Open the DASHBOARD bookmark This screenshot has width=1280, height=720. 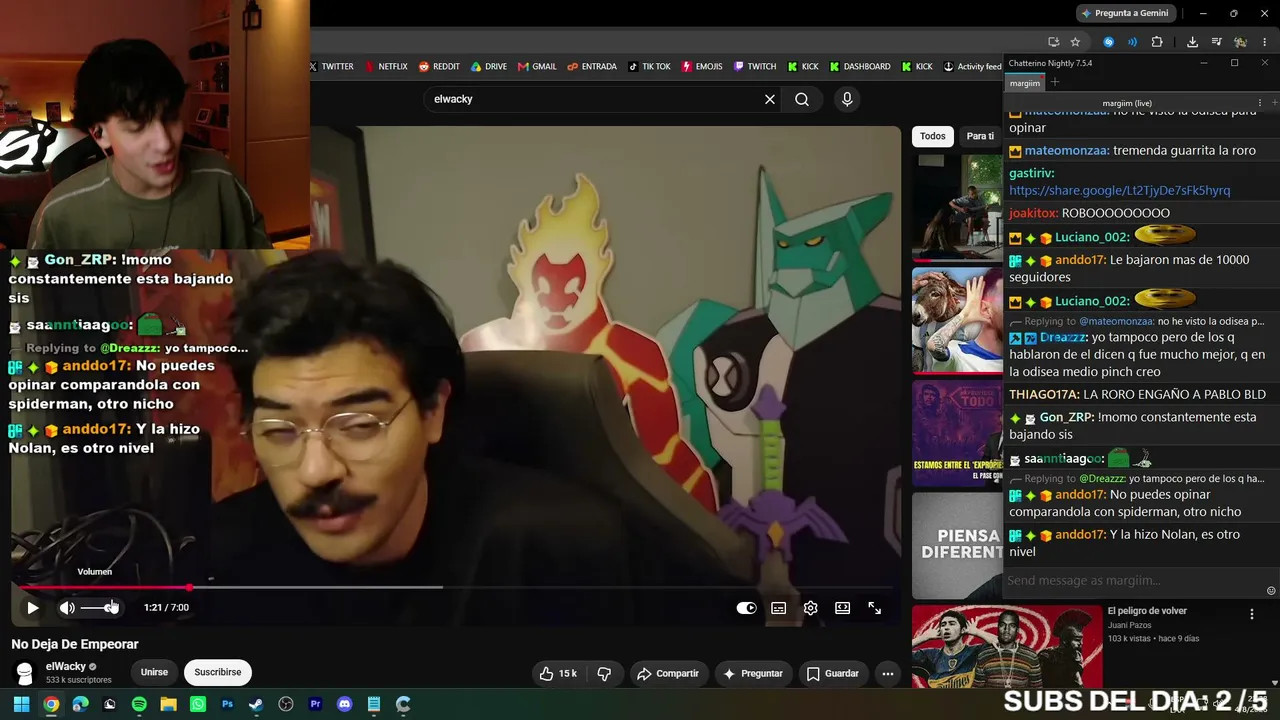[859, 67]
